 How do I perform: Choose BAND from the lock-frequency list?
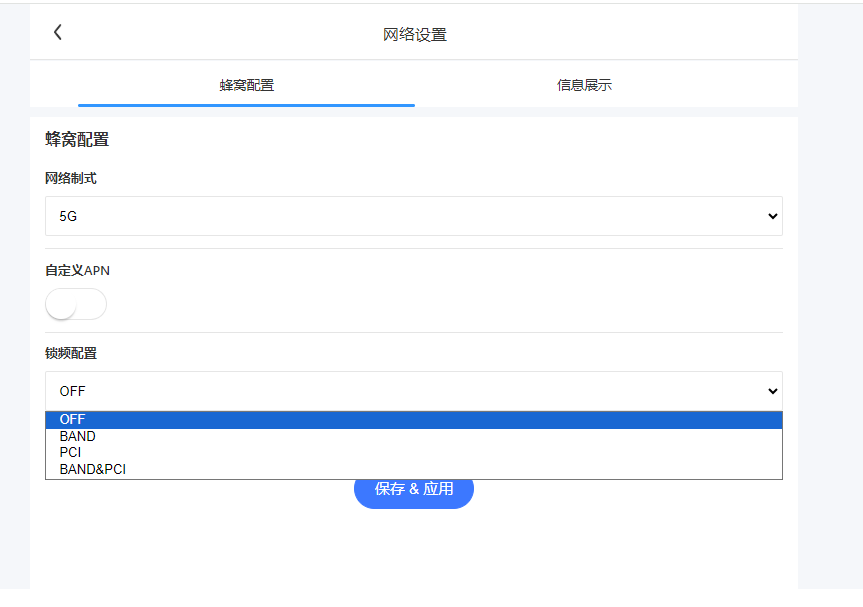[78, 437]
